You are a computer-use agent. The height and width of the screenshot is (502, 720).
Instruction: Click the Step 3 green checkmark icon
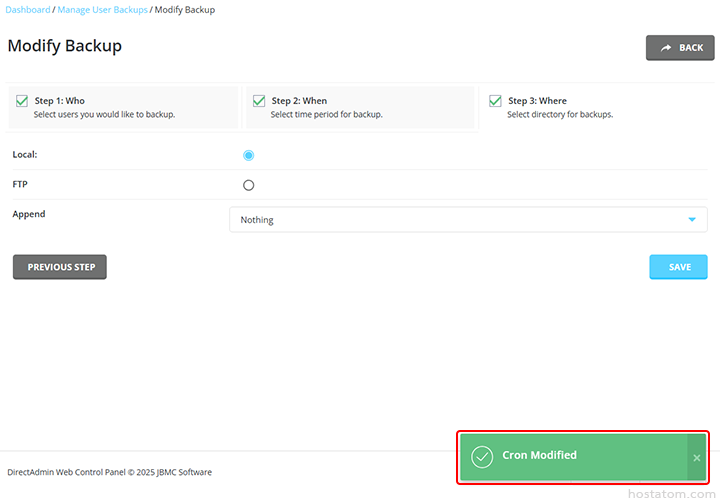495,101
